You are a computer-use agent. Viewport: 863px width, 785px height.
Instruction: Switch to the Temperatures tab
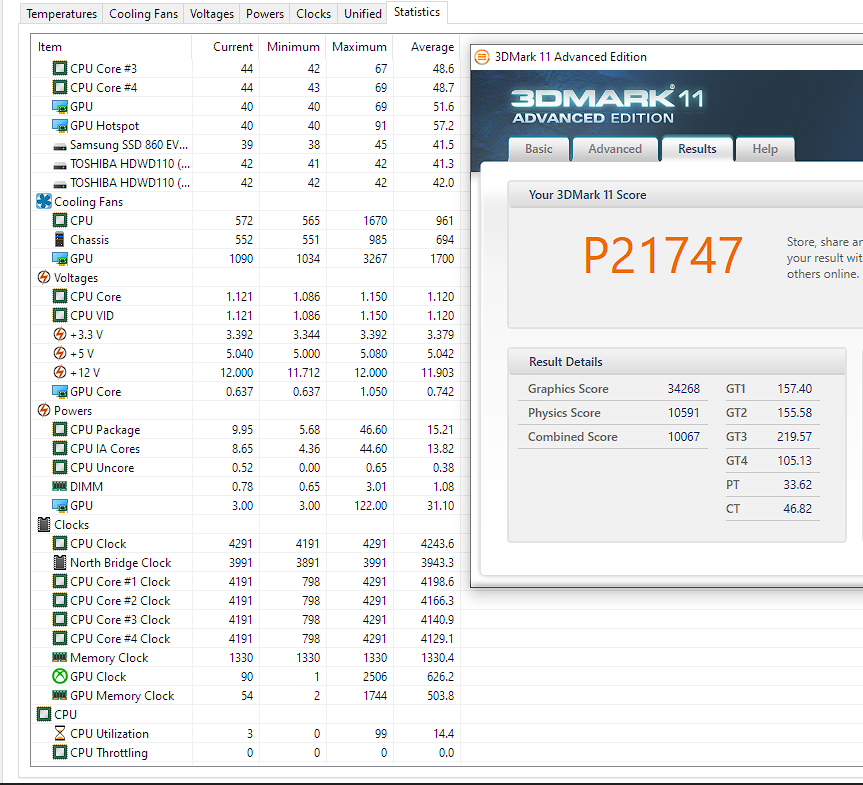pyautogui.click(x=62, y=14)
